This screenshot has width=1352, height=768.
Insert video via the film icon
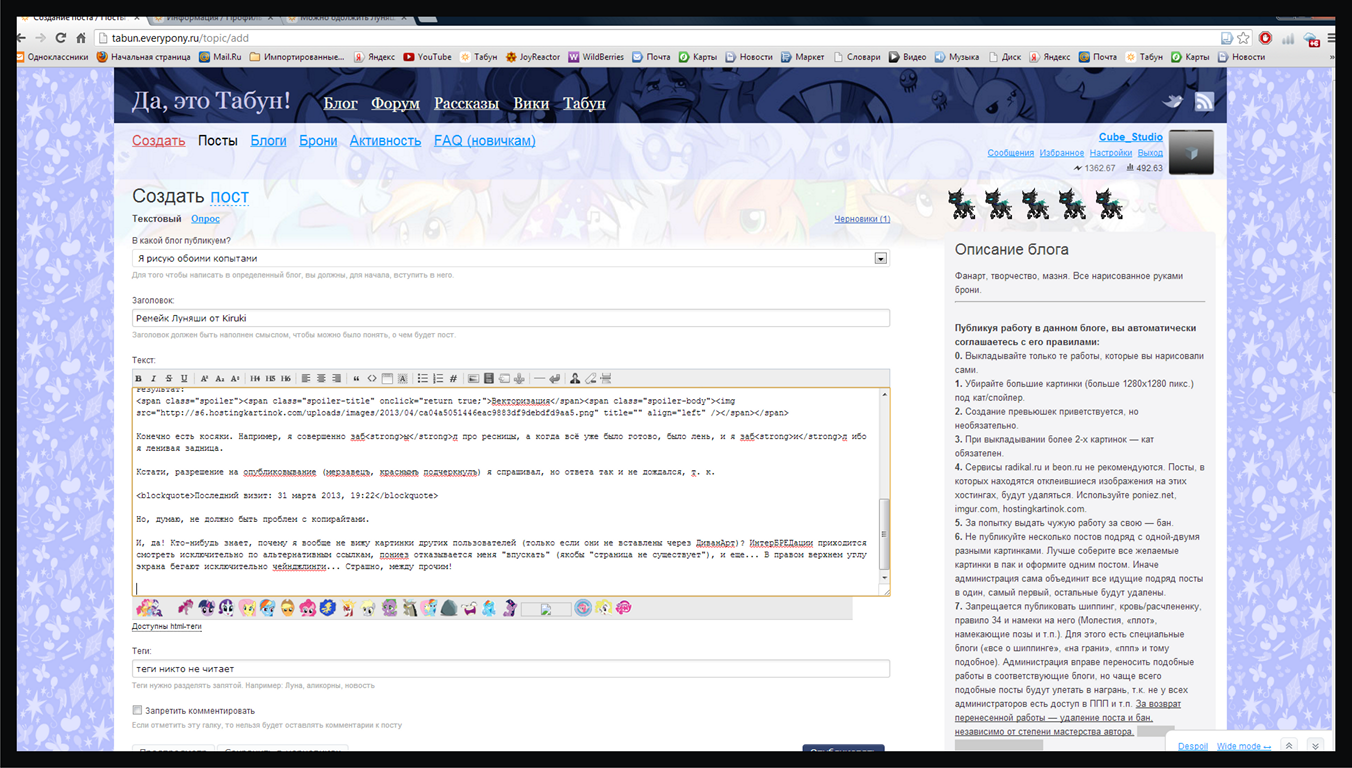point(488,378)
